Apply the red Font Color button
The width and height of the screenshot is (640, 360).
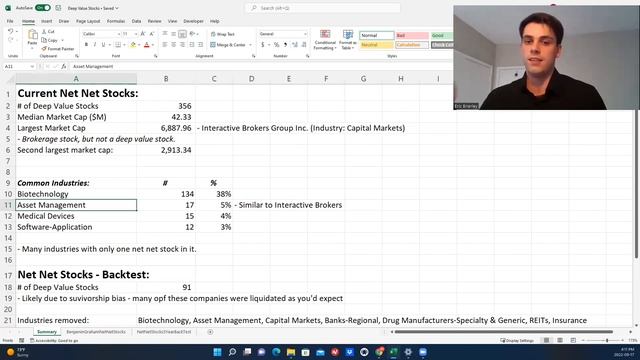point(147,44)
